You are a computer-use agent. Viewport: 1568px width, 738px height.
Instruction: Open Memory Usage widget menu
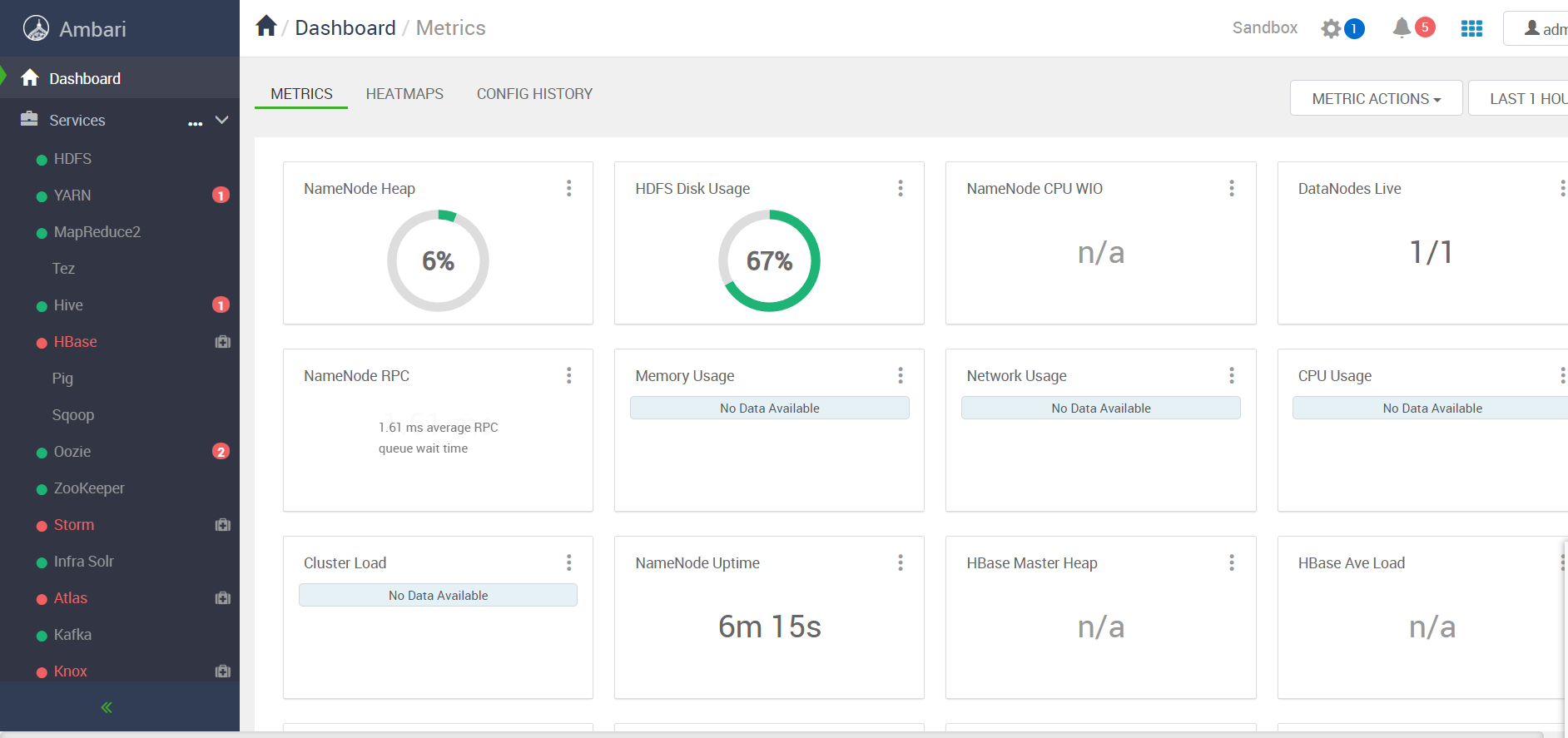pos(901,375)
